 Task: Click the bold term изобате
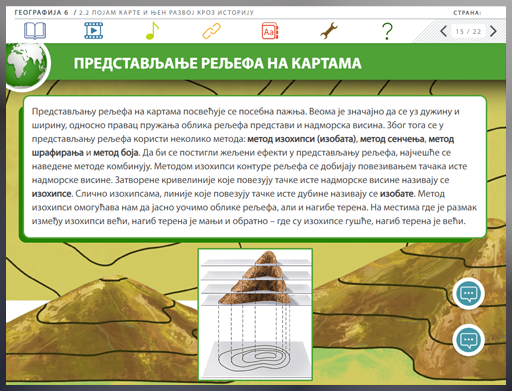(397, 194)
